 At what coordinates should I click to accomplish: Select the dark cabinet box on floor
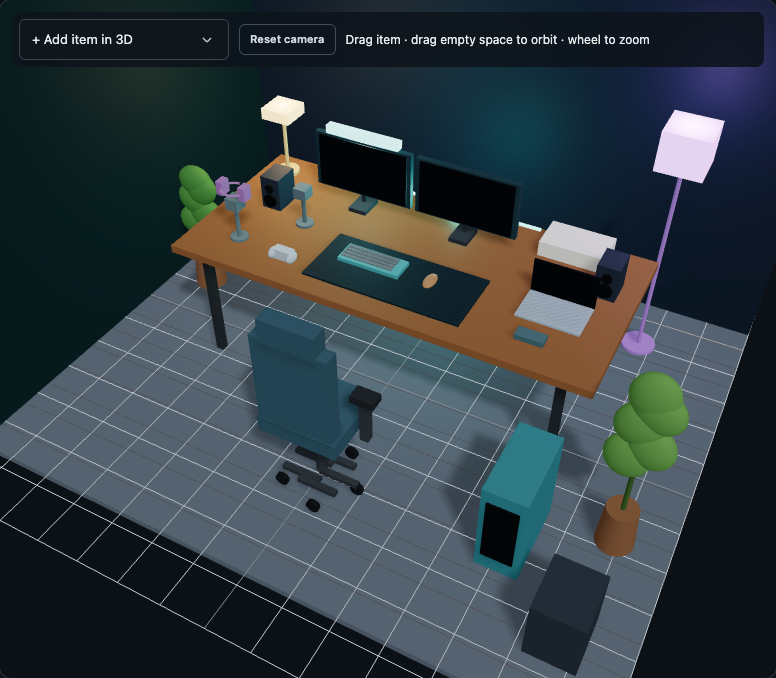coord(564,614)
